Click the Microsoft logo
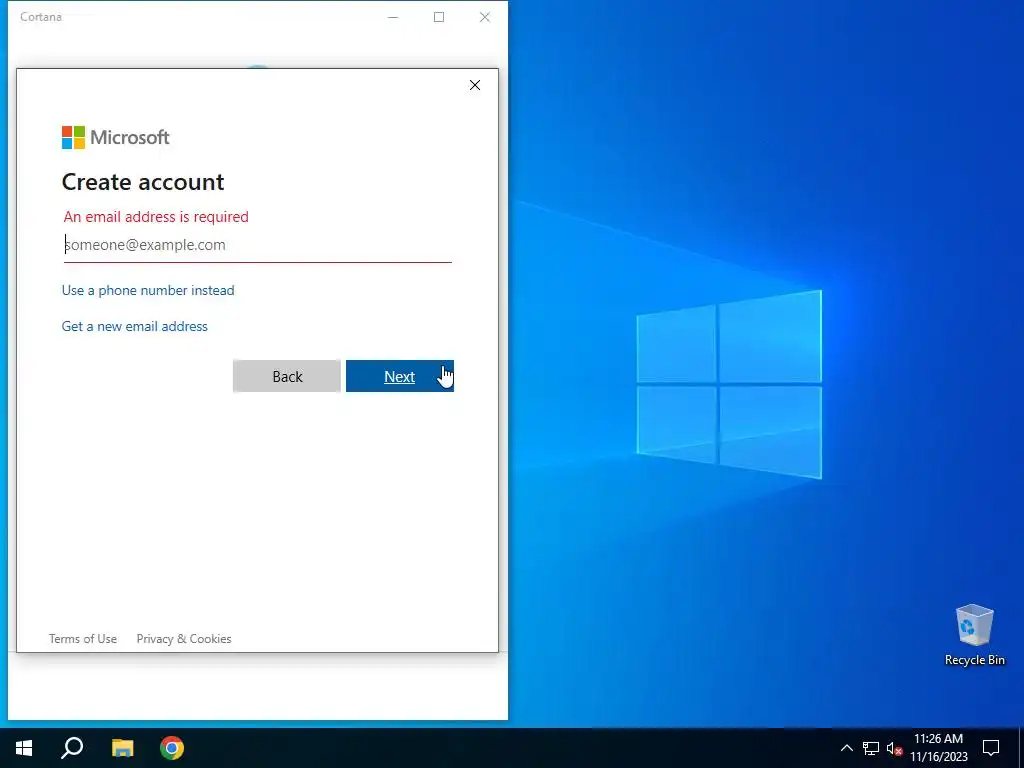The image size is (1024, 768). pyautogui.click(x=116, y=137)
